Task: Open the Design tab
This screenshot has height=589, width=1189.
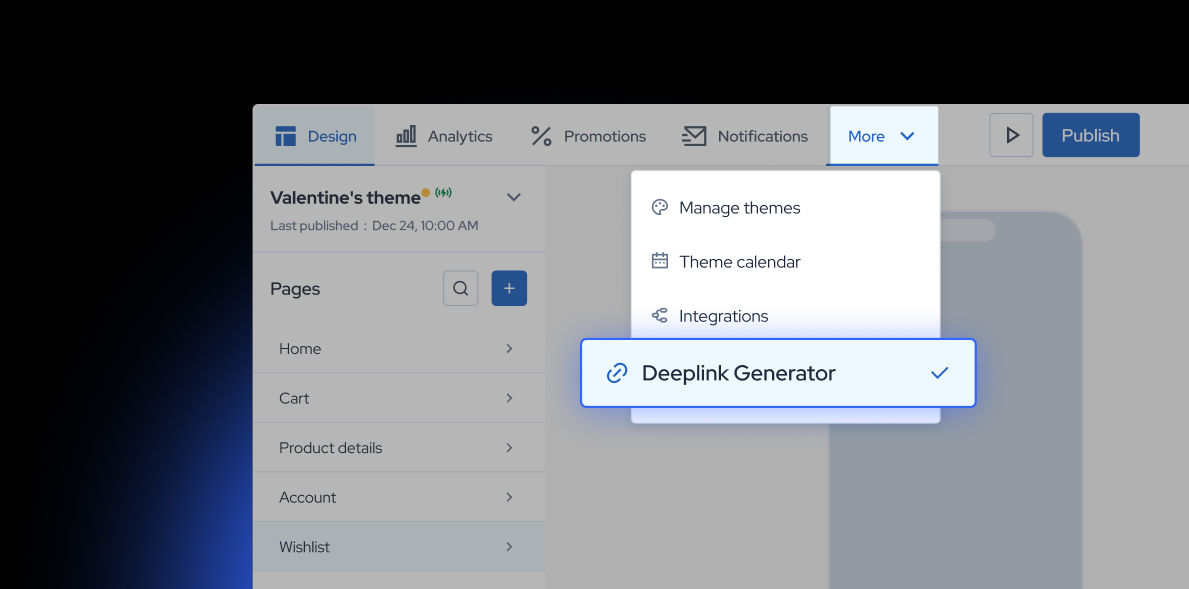Action: [x=314, y=136]
